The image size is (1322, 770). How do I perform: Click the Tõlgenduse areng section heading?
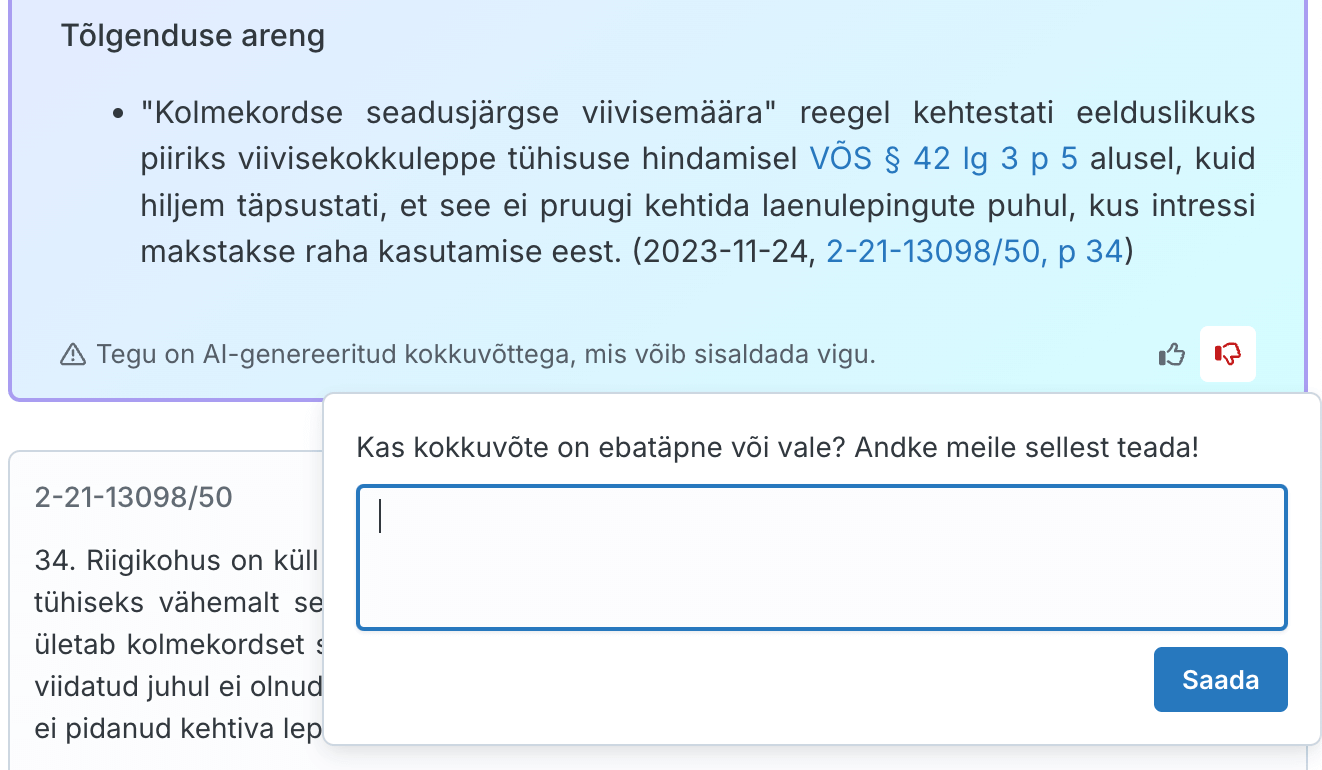coord(193,35)
